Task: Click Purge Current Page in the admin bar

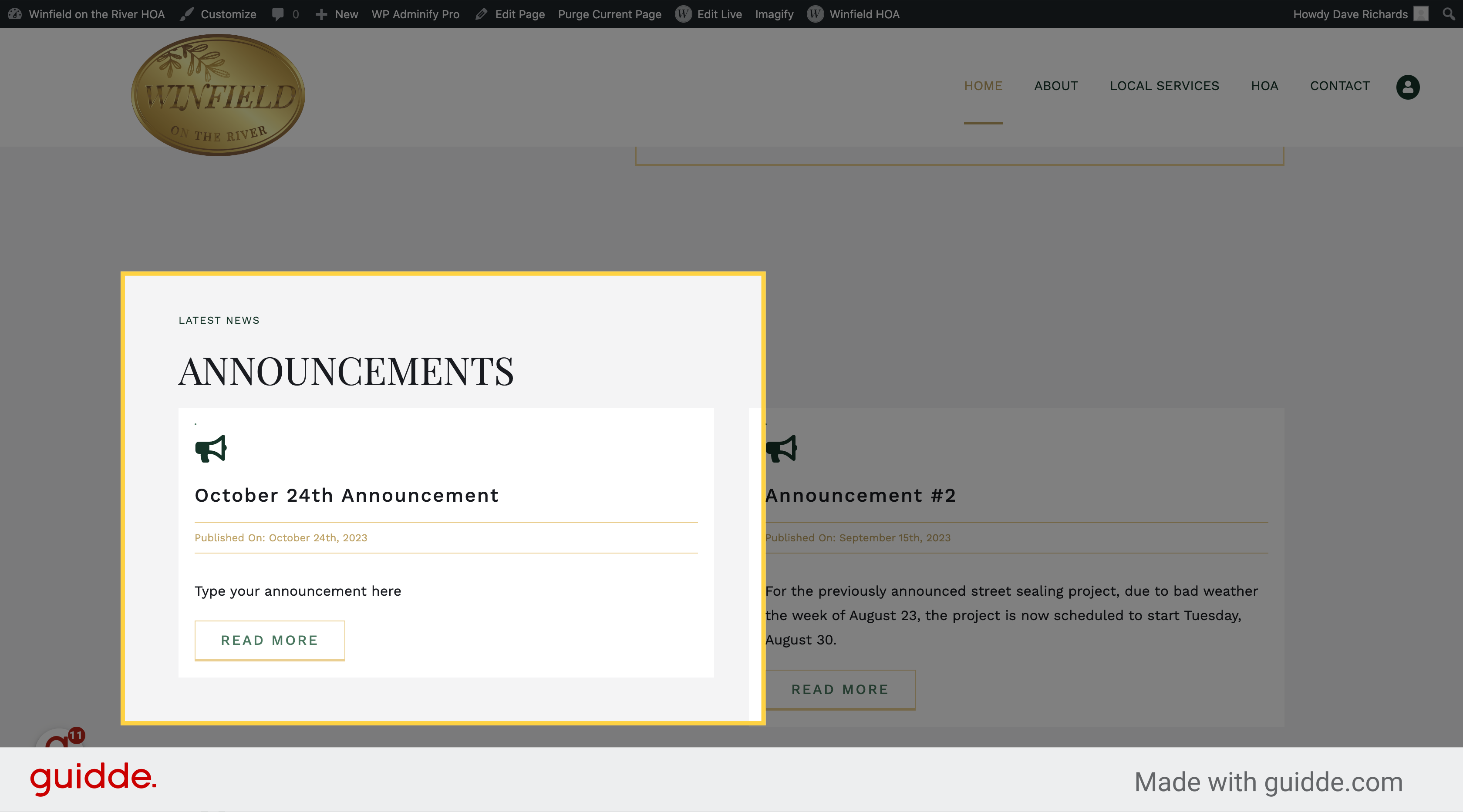Action: [610, 14]
